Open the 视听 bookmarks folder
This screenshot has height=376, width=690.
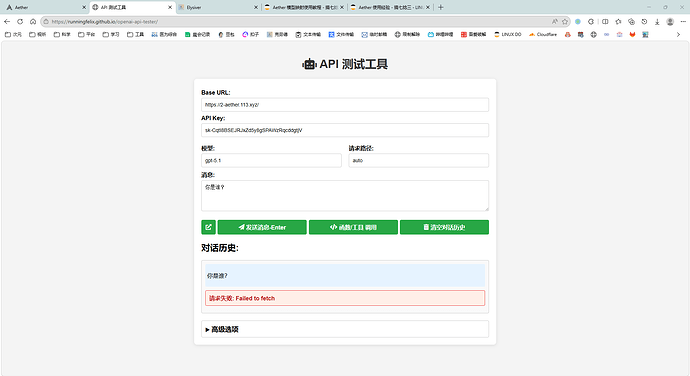(37, 34)
